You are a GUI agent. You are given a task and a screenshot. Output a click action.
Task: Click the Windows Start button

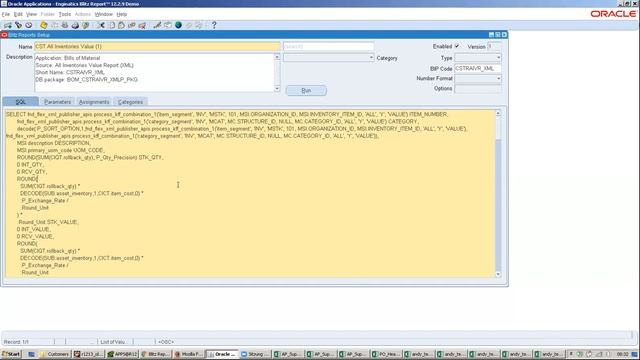[11, 354]
